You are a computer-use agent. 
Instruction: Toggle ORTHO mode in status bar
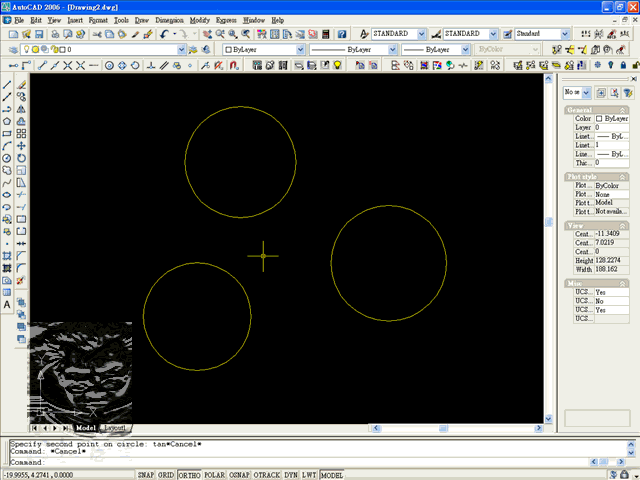click(189, 475)
